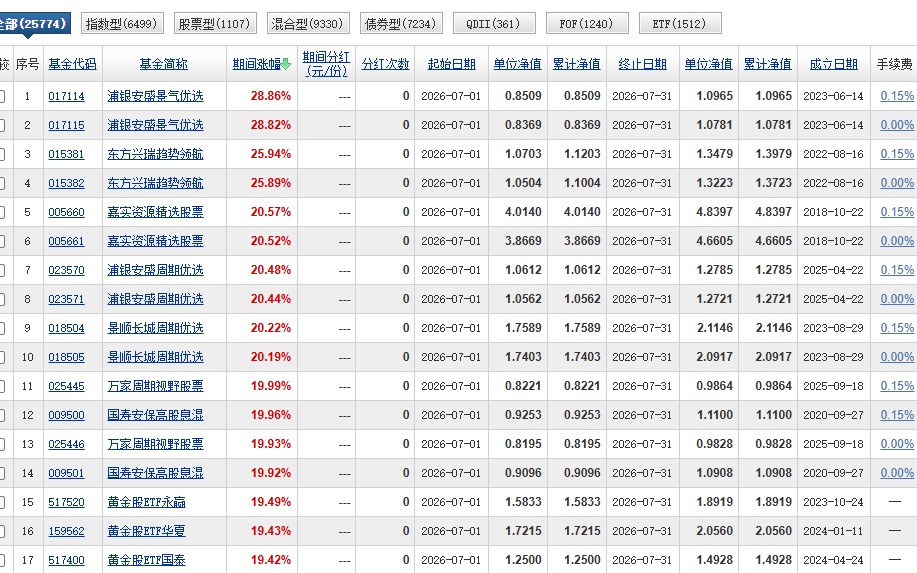Open fund code 517520
Image resolution: width=917 pixels, height=573 pixels.
66,502
